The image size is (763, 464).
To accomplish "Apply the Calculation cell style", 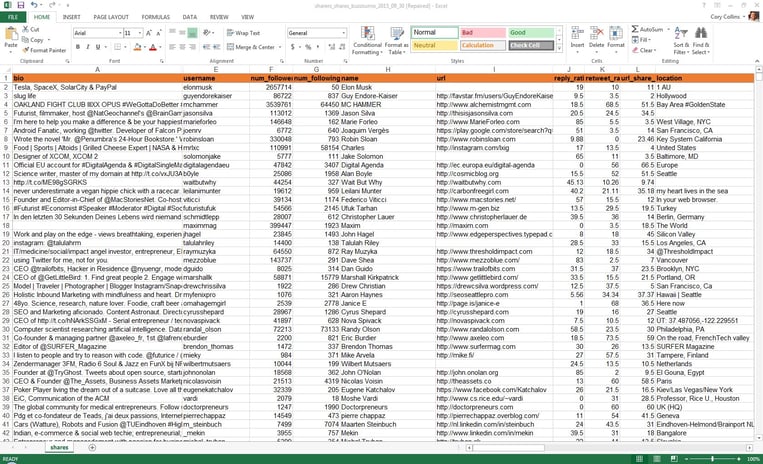I will [x=483, y=45].
